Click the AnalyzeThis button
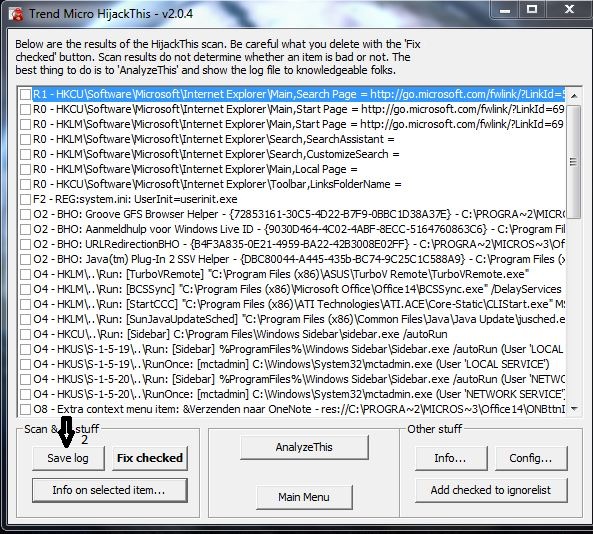 tap(304, 447)
